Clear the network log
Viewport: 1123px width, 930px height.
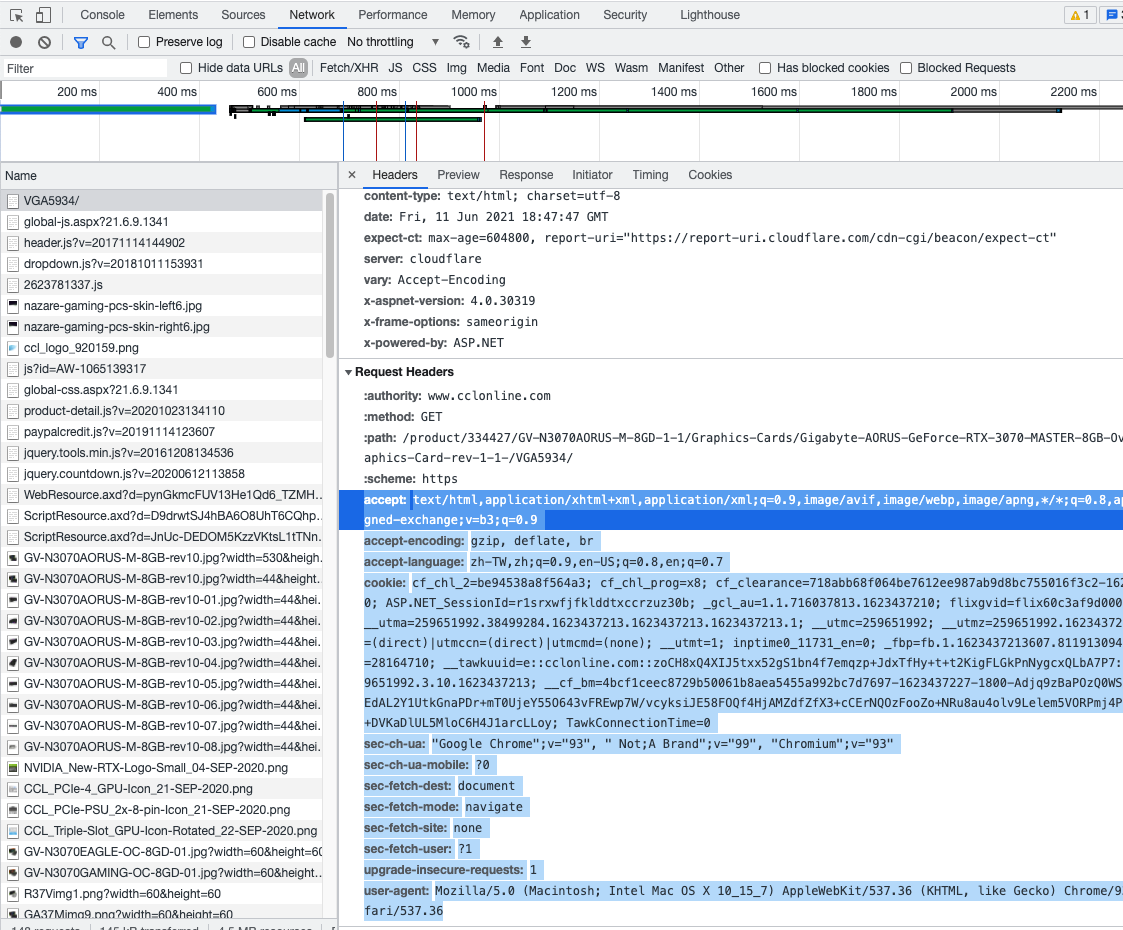tap(44, 42)
